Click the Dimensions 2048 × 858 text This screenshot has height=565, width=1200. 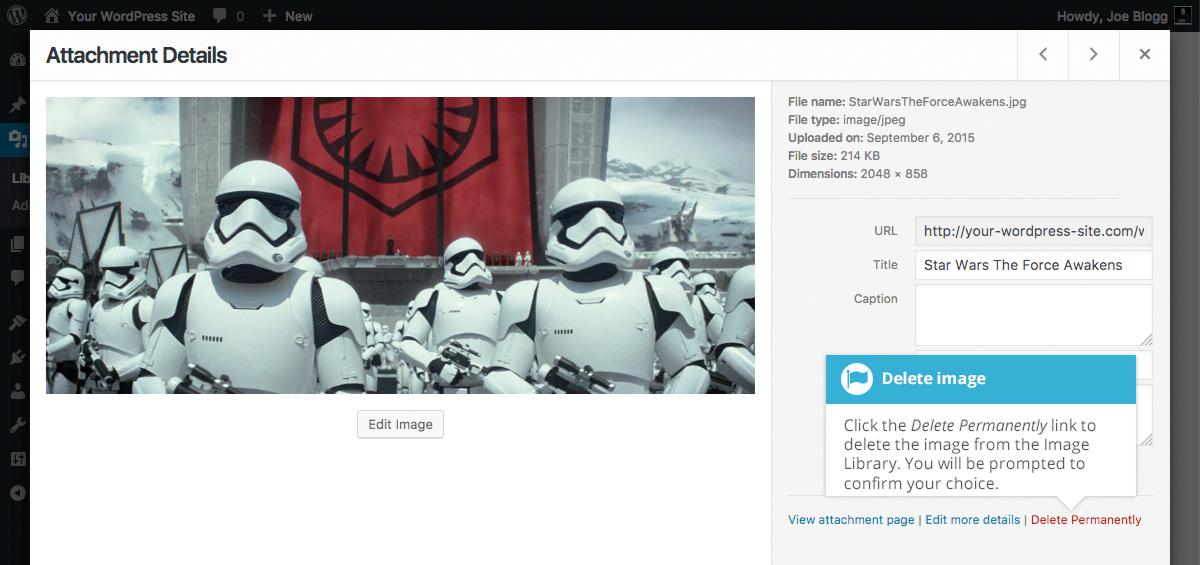point(858,174)
